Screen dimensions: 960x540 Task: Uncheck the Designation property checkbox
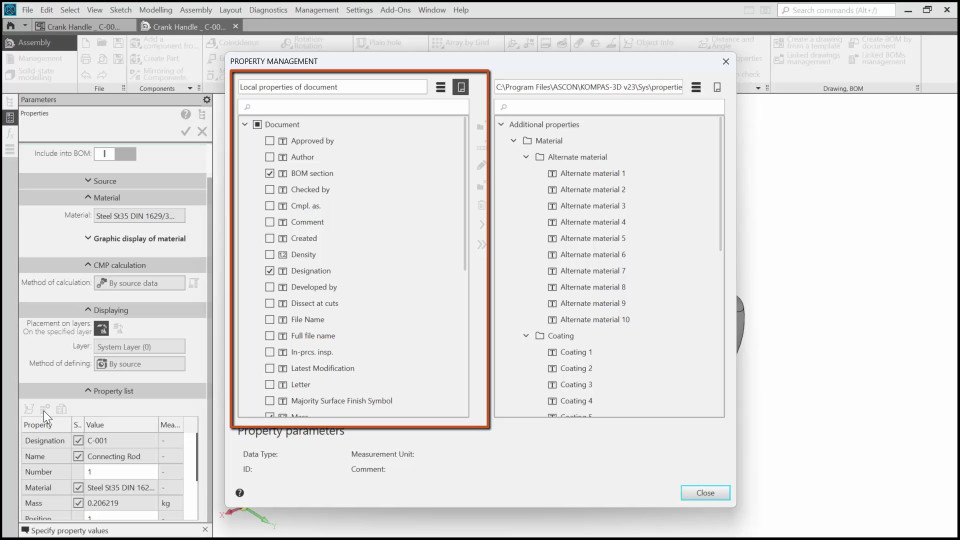click(x=270, y=271)
